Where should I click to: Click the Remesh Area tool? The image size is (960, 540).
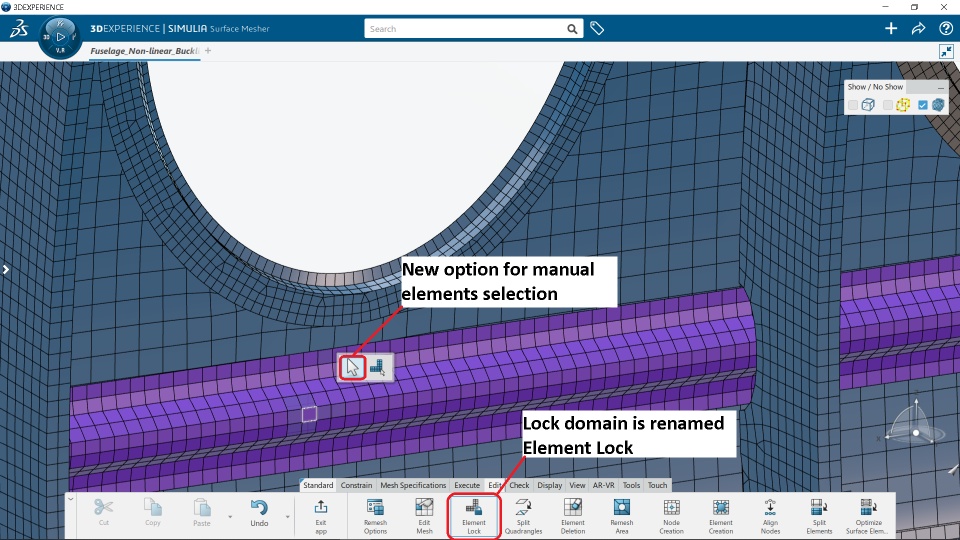(621, 508)
